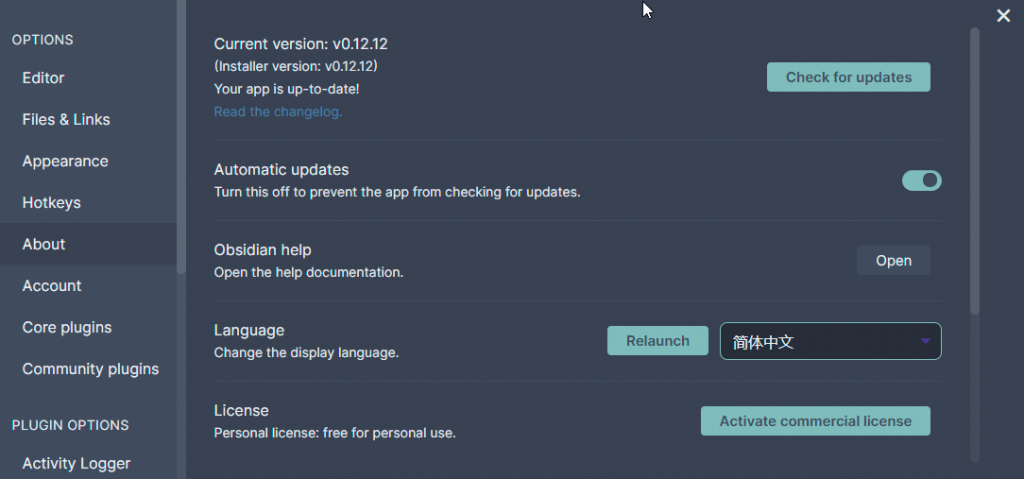Open the Account settings tab
Viewport: 1024px width, 479px height.
point(52,286)
